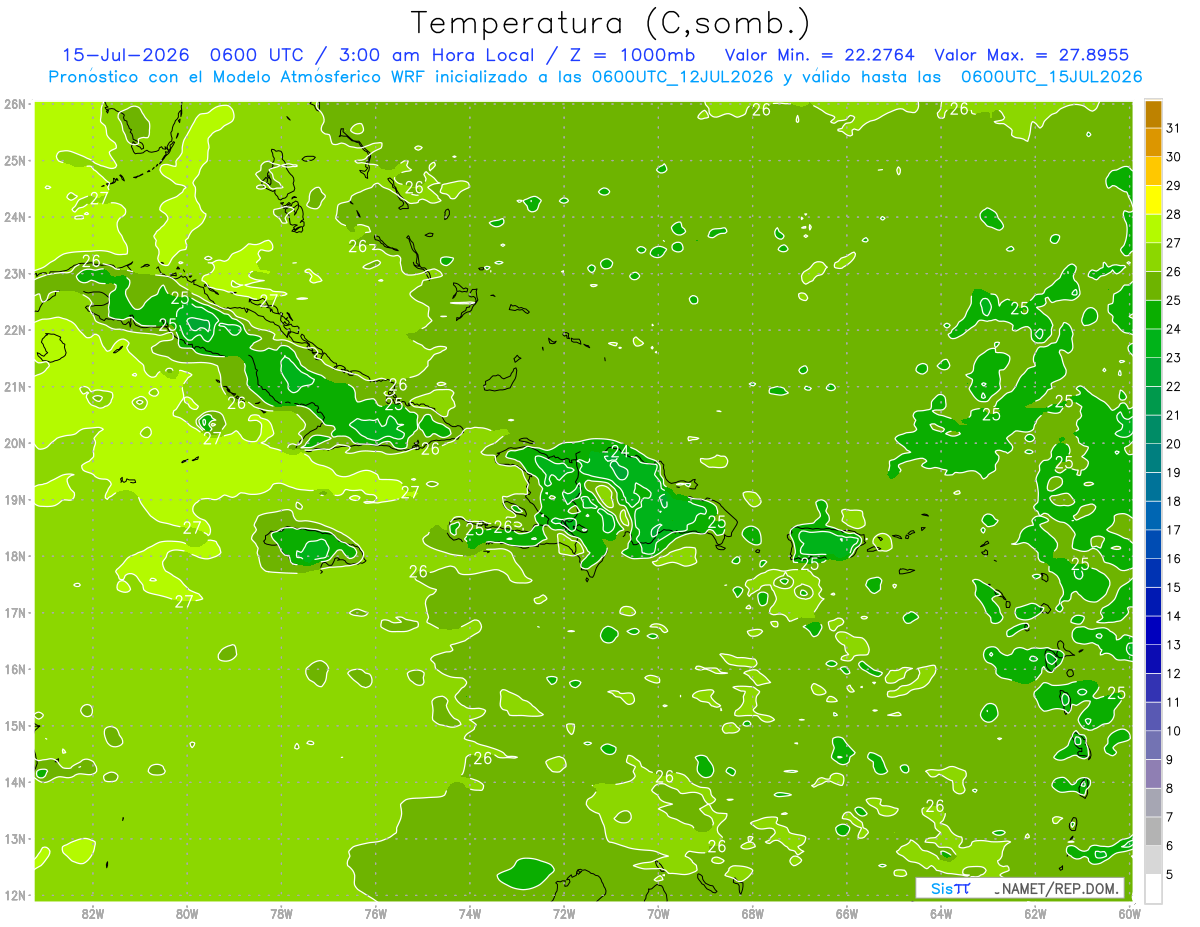Click the longitude axis label "62W"
Screen dimensions: 1200x927
[x=1035, y=913]
